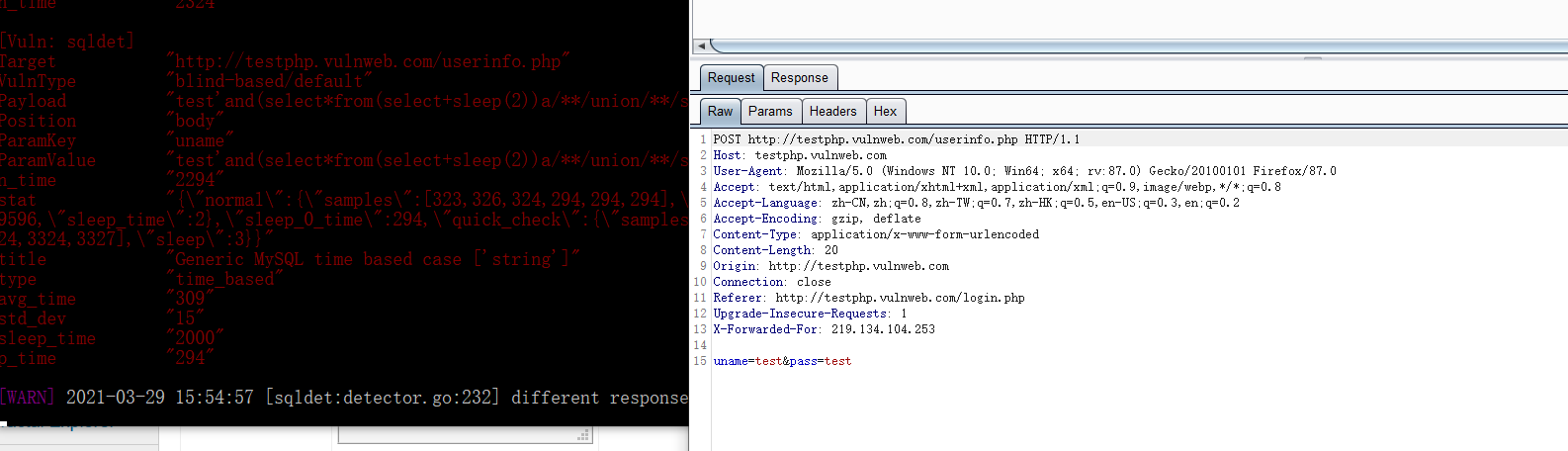
Task: Switch to the Request tab
Action: (x=732, y=78)
